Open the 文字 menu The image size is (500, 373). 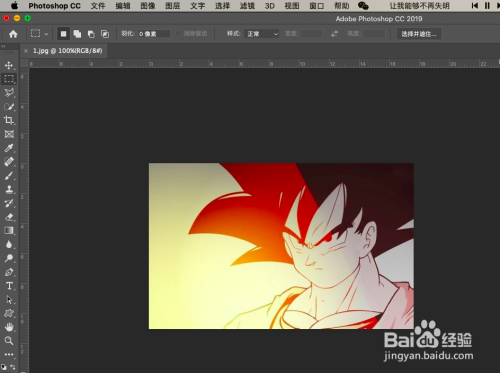click(198, 6)
